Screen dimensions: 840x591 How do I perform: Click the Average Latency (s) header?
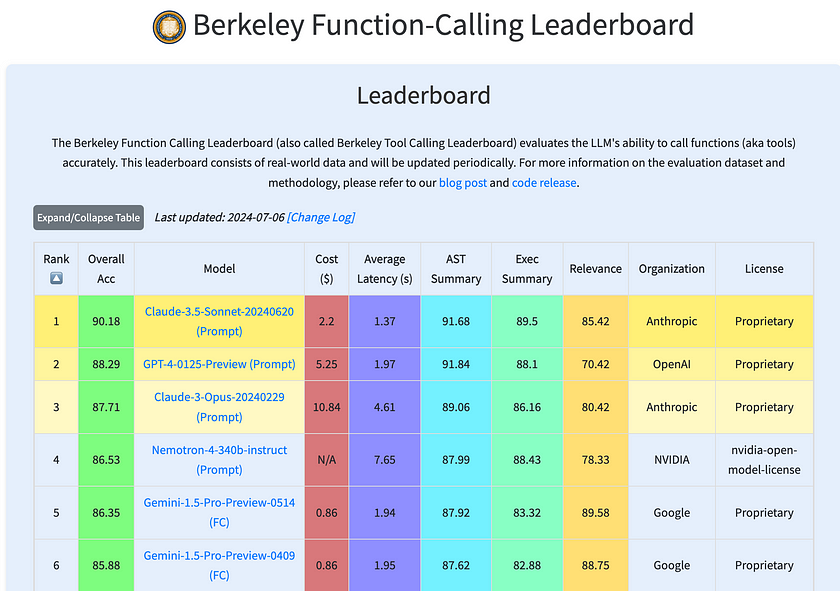click(385, 269)
